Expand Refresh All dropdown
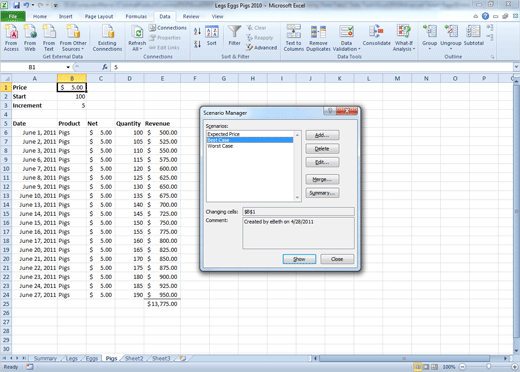Screen dimensions: 520x372 point(137,46)
